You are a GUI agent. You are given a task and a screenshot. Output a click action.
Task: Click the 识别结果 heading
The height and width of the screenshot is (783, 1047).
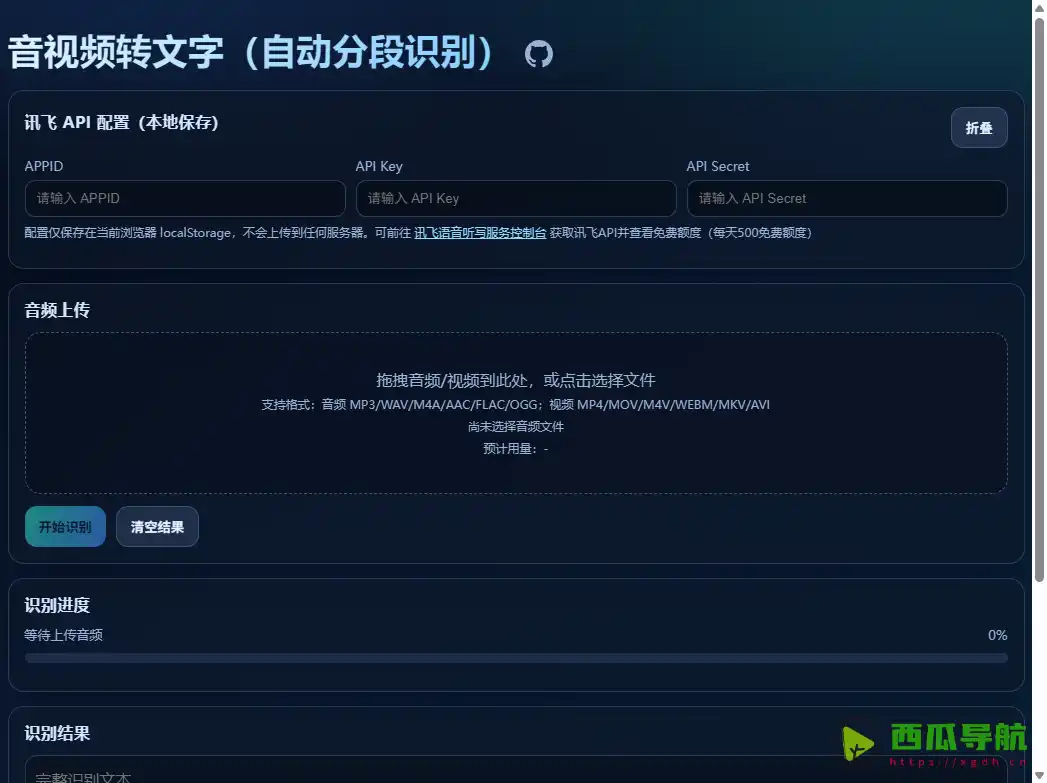(x=57, y=734)
